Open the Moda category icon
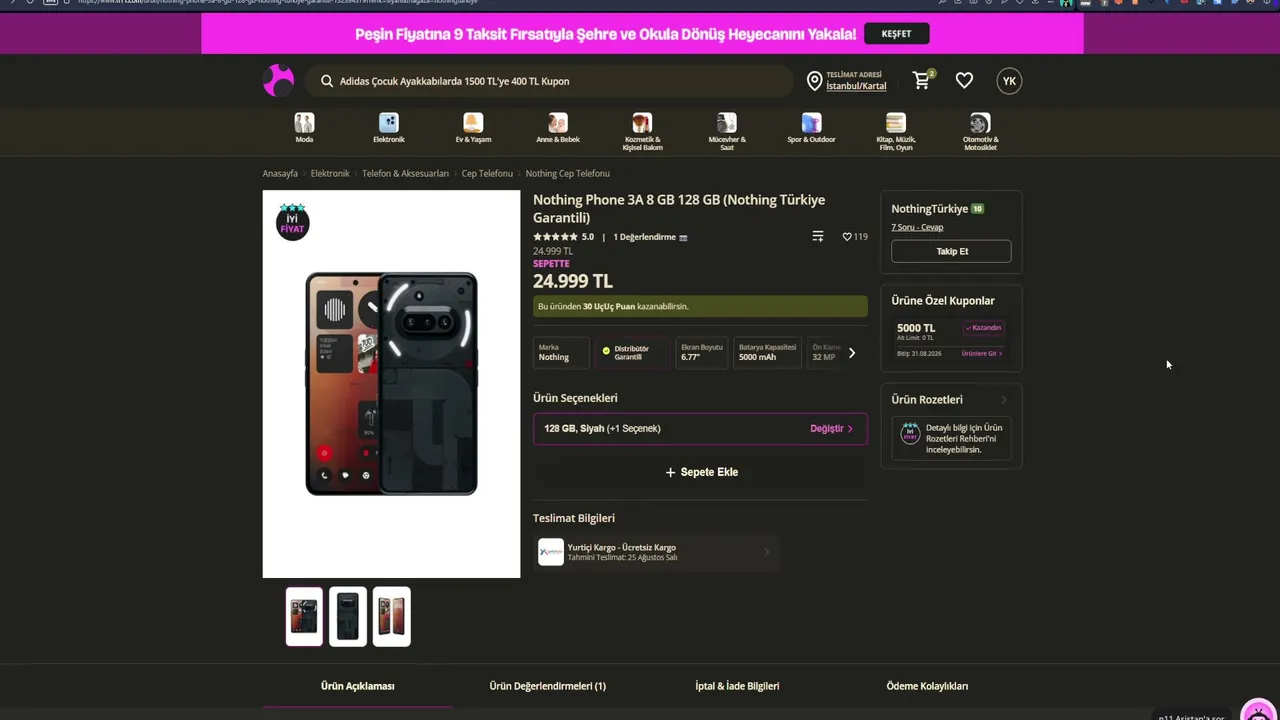 click(x=304, y=123)
